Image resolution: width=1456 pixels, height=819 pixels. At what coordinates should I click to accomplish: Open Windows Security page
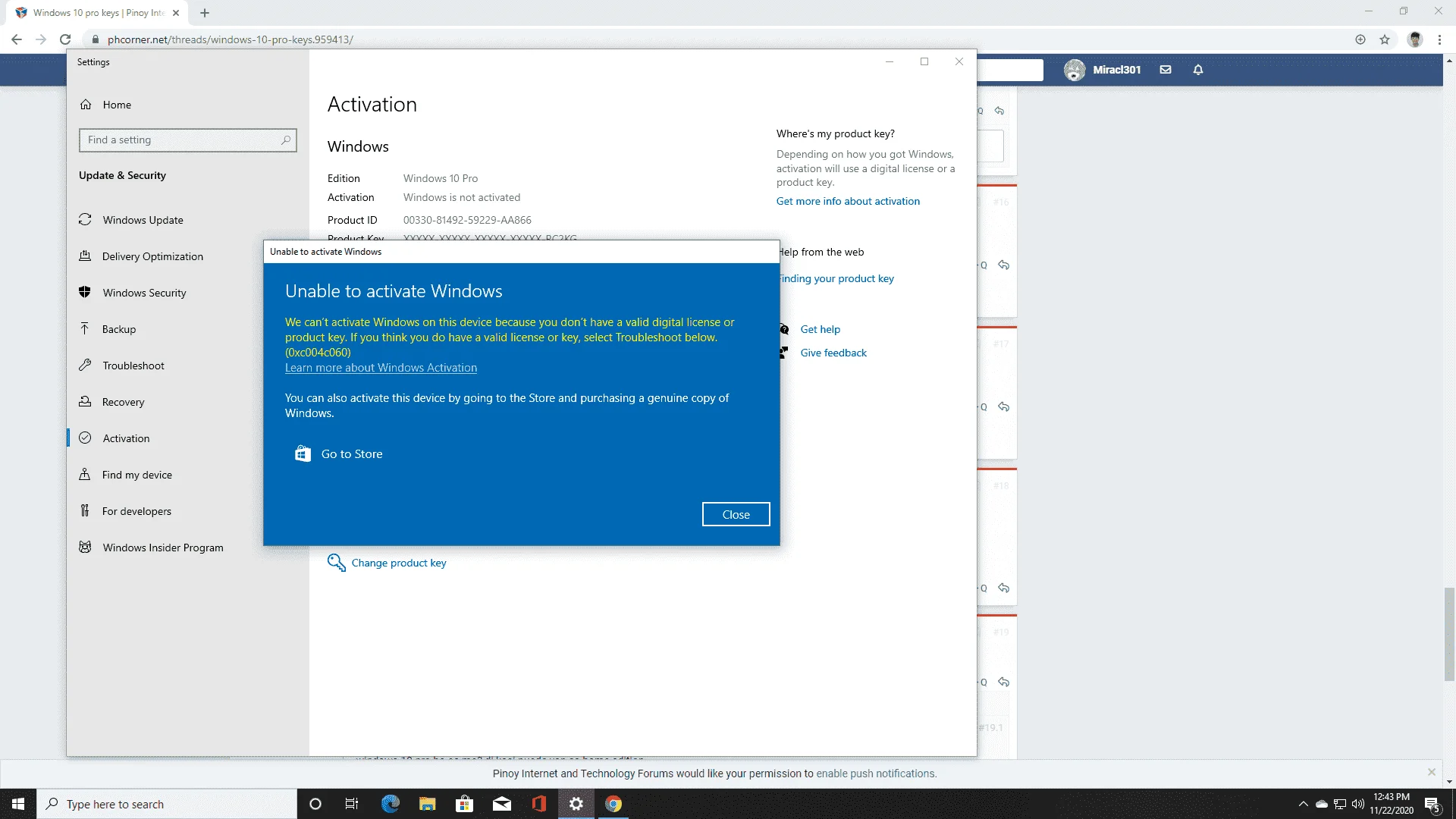click(144, 293)
